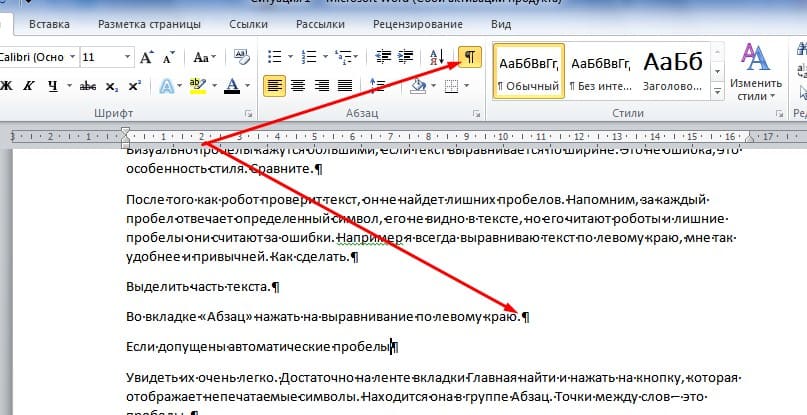
Task: Toggle italic with the К button
Action: click(28, 86)
